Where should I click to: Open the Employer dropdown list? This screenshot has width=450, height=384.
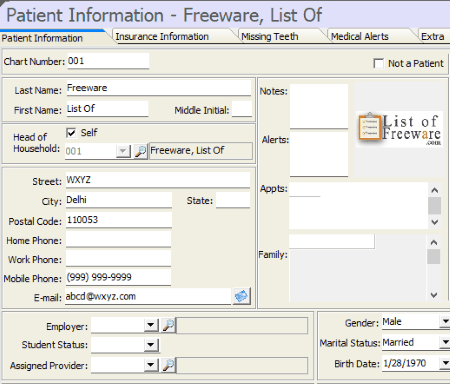(x=151, y=325)
